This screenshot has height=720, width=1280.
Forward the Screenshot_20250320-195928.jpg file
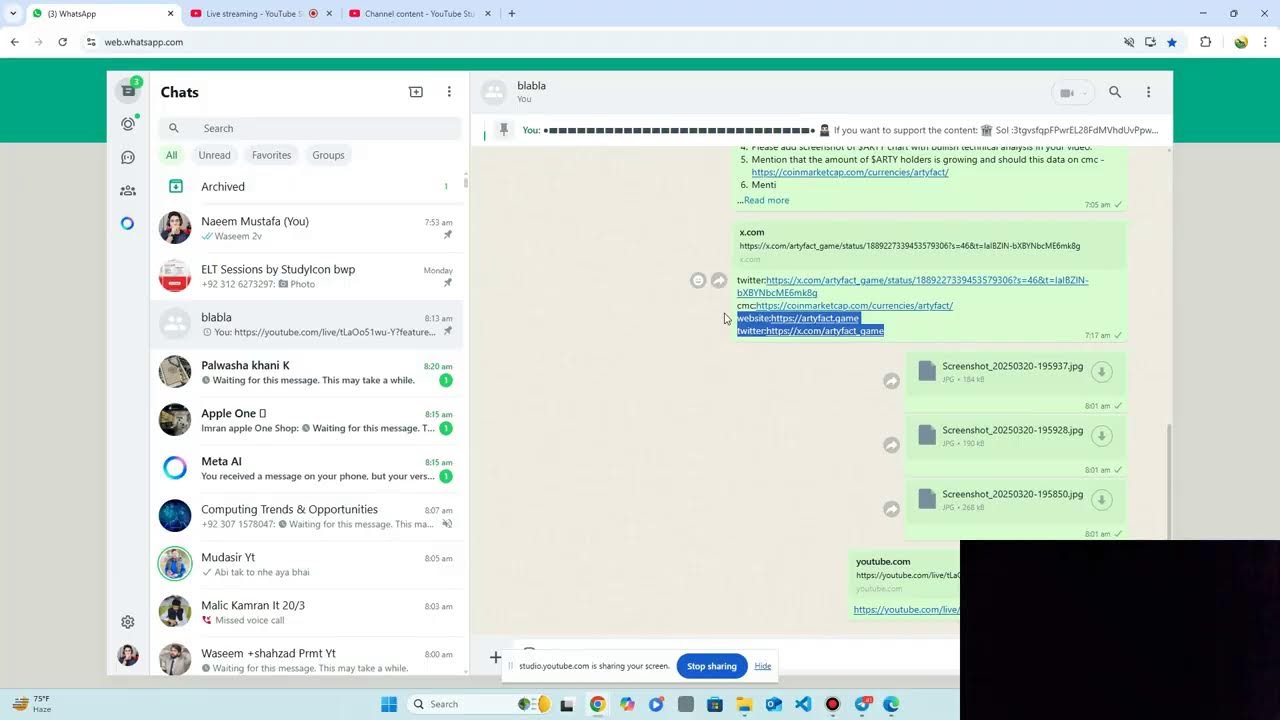[891, 445]
